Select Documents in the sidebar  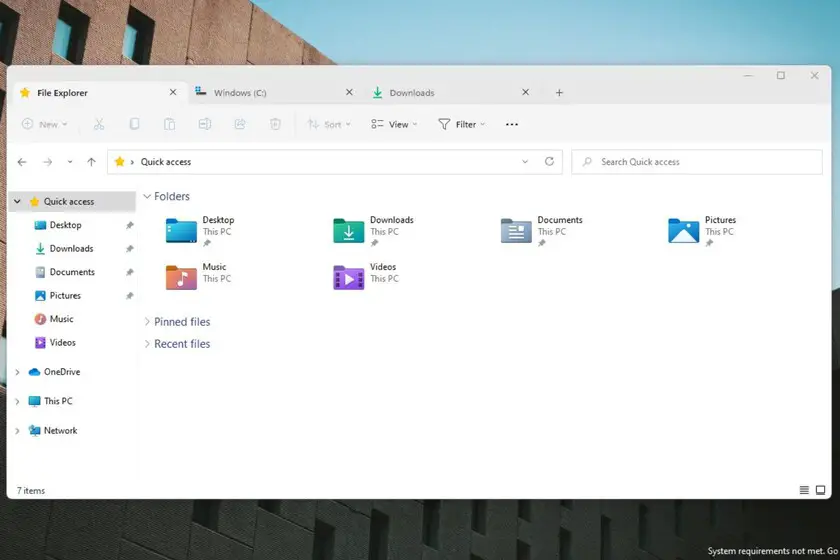click(x=72, y=272)
